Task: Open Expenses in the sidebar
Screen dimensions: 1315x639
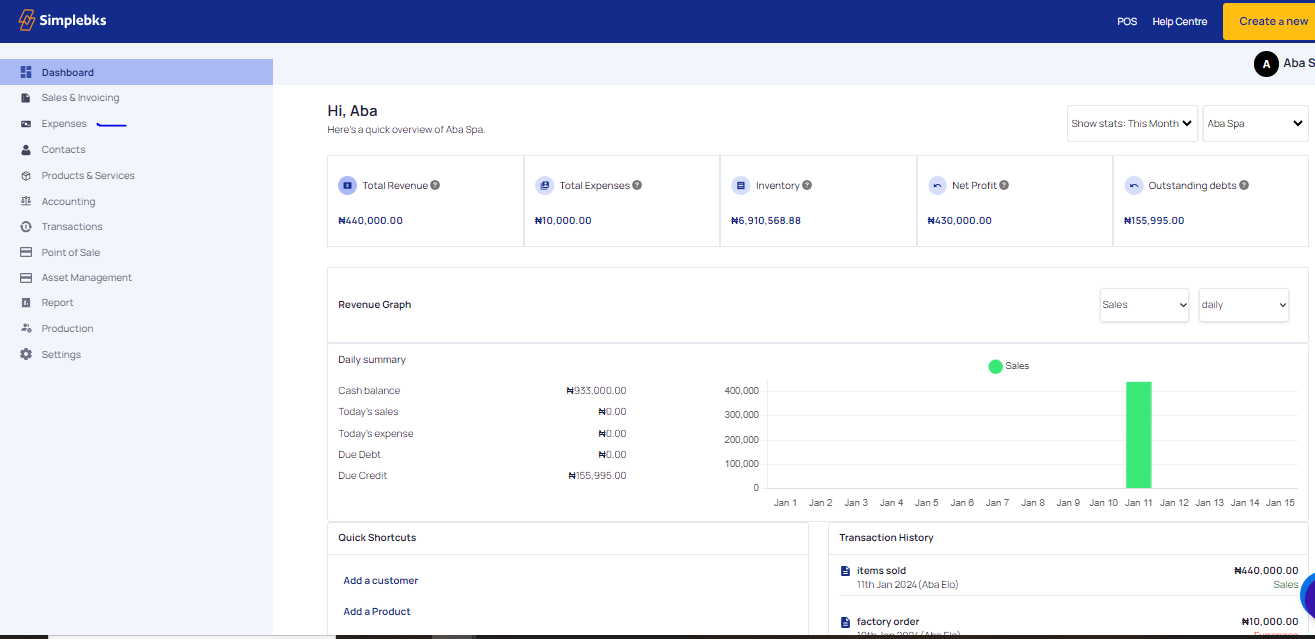Action: 64,124
